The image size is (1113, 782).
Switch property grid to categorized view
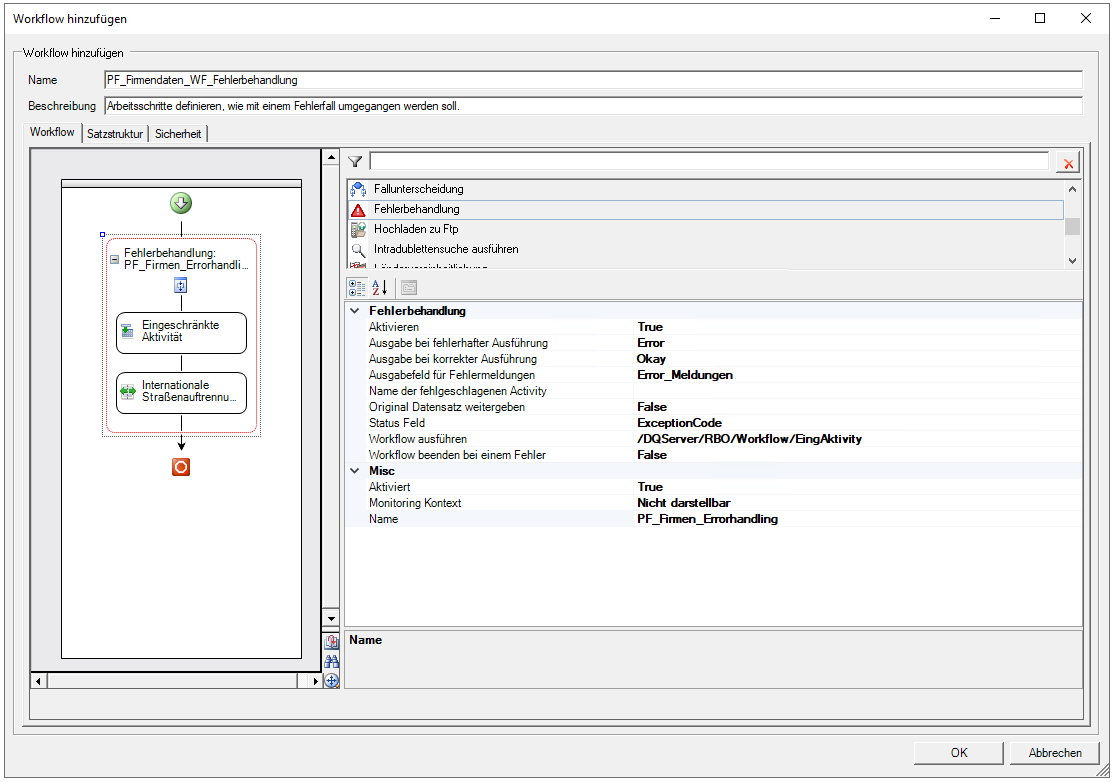356,287
